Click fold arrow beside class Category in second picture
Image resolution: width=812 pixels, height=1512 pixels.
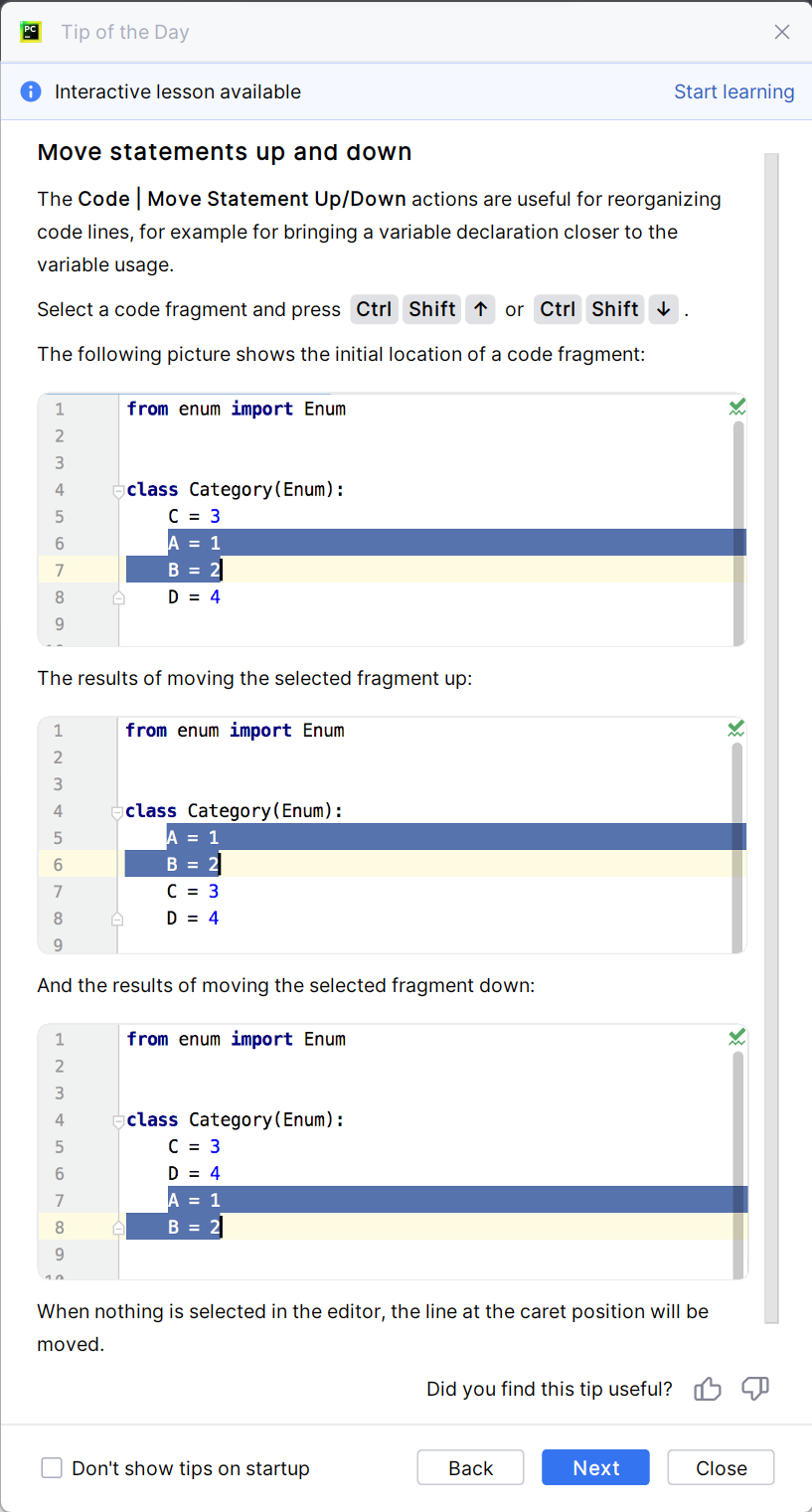tap(117, 812)
